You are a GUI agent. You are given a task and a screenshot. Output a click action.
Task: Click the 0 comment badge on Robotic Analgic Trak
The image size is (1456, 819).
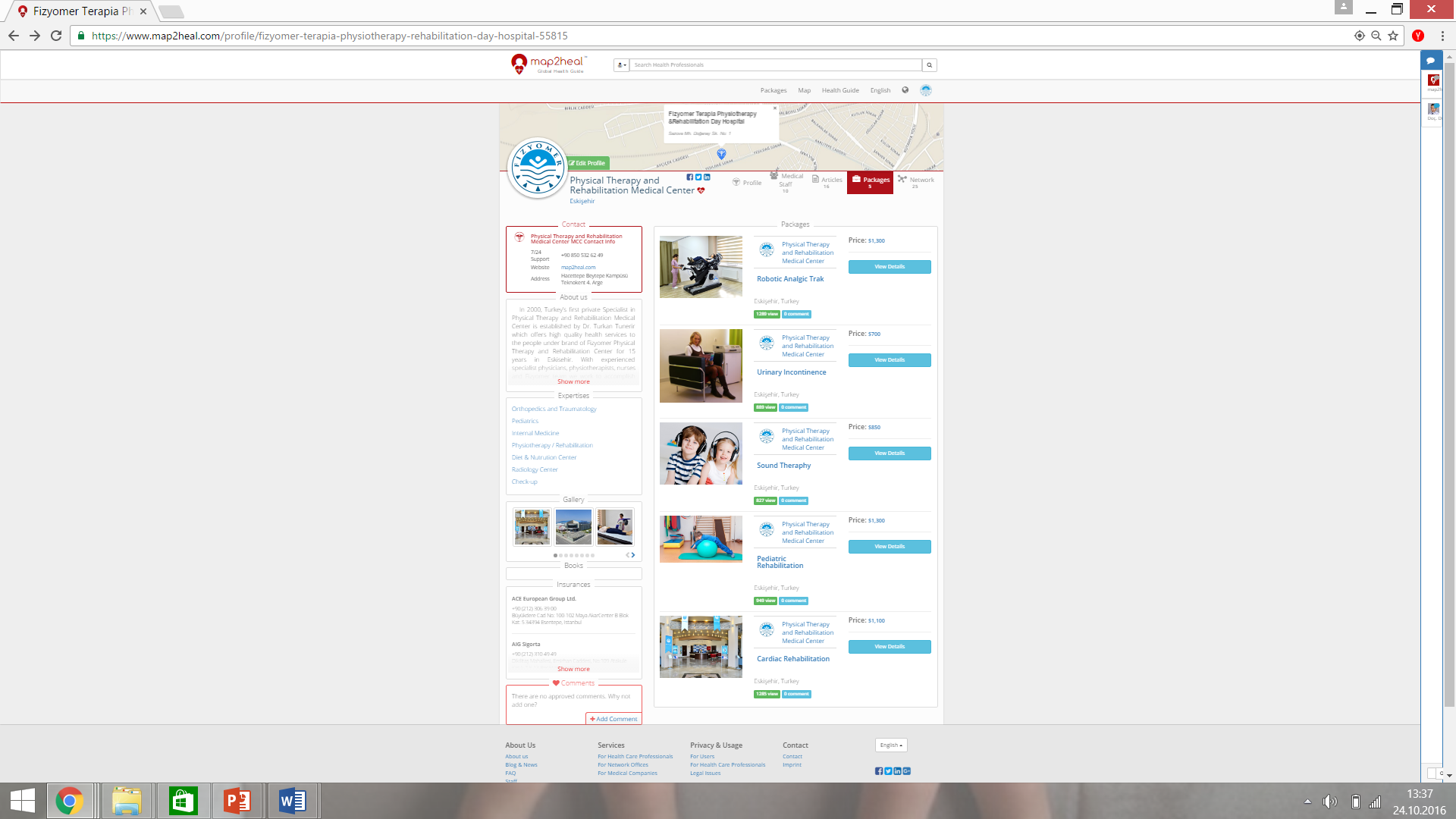pyautogui.click(x=796, y=314)
